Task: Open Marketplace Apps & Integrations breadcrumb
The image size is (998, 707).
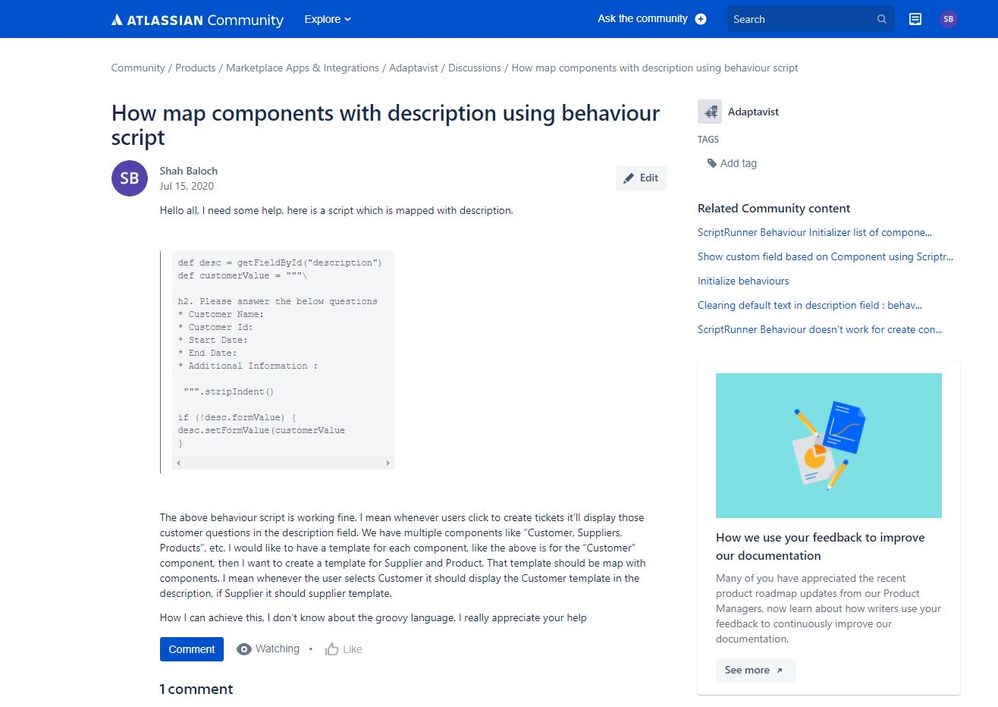Action: pyautogui.click(x=302, y=68)
